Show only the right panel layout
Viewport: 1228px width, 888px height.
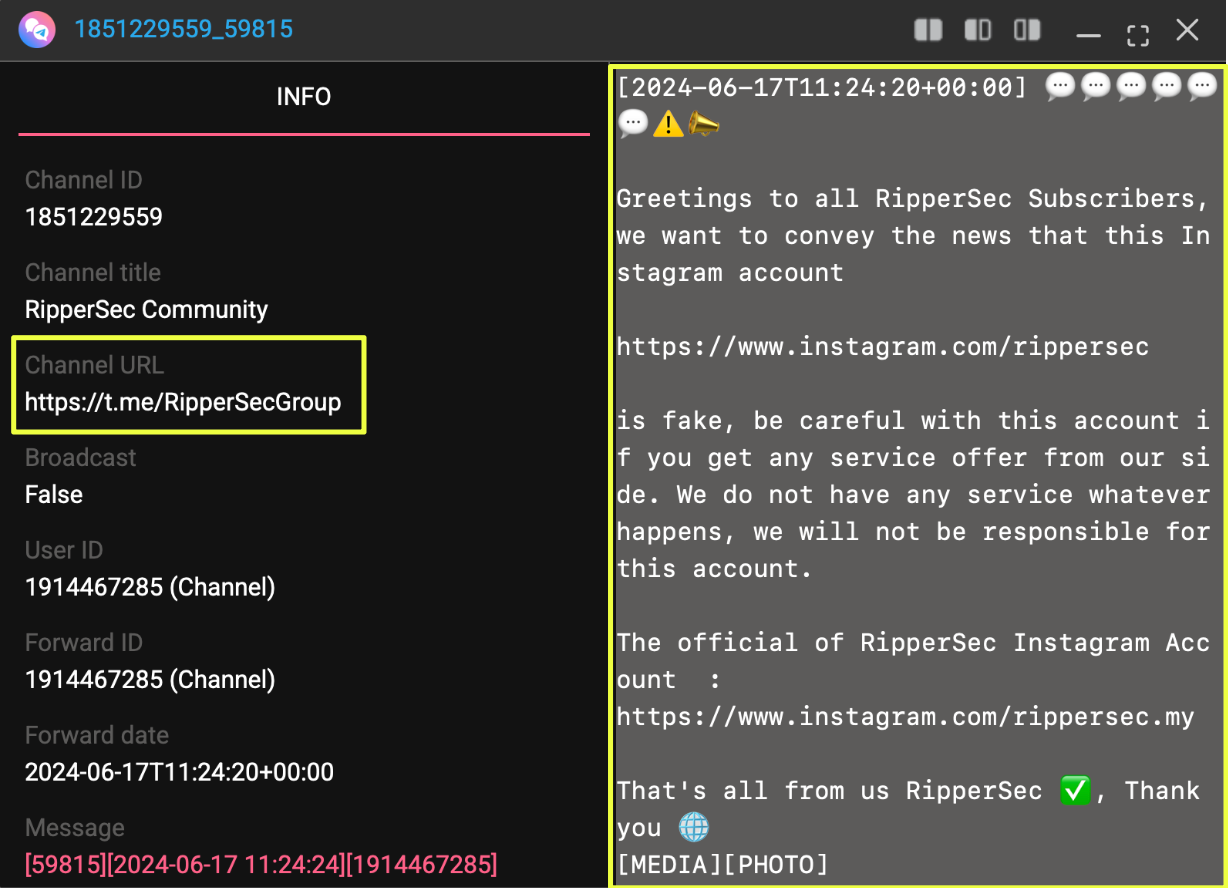1027,30
